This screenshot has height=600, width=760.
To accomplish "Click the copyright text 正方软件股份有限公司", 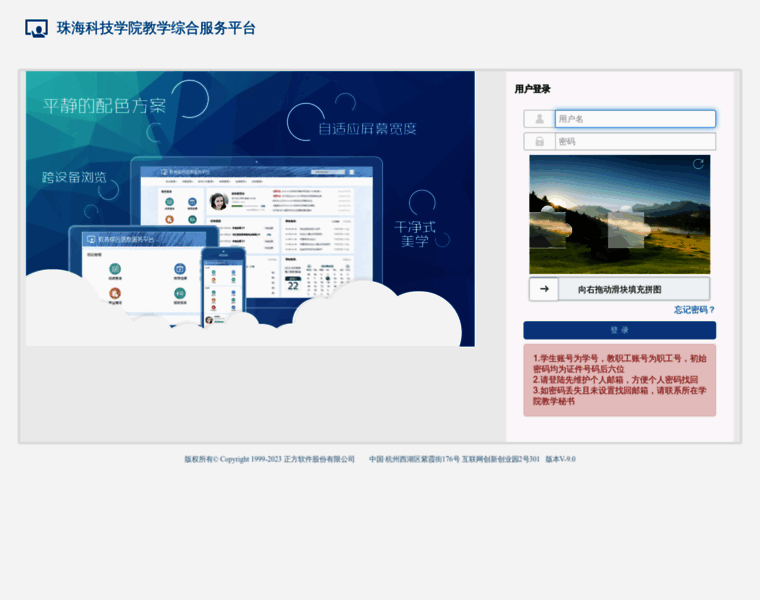I will tap(319, 459).
